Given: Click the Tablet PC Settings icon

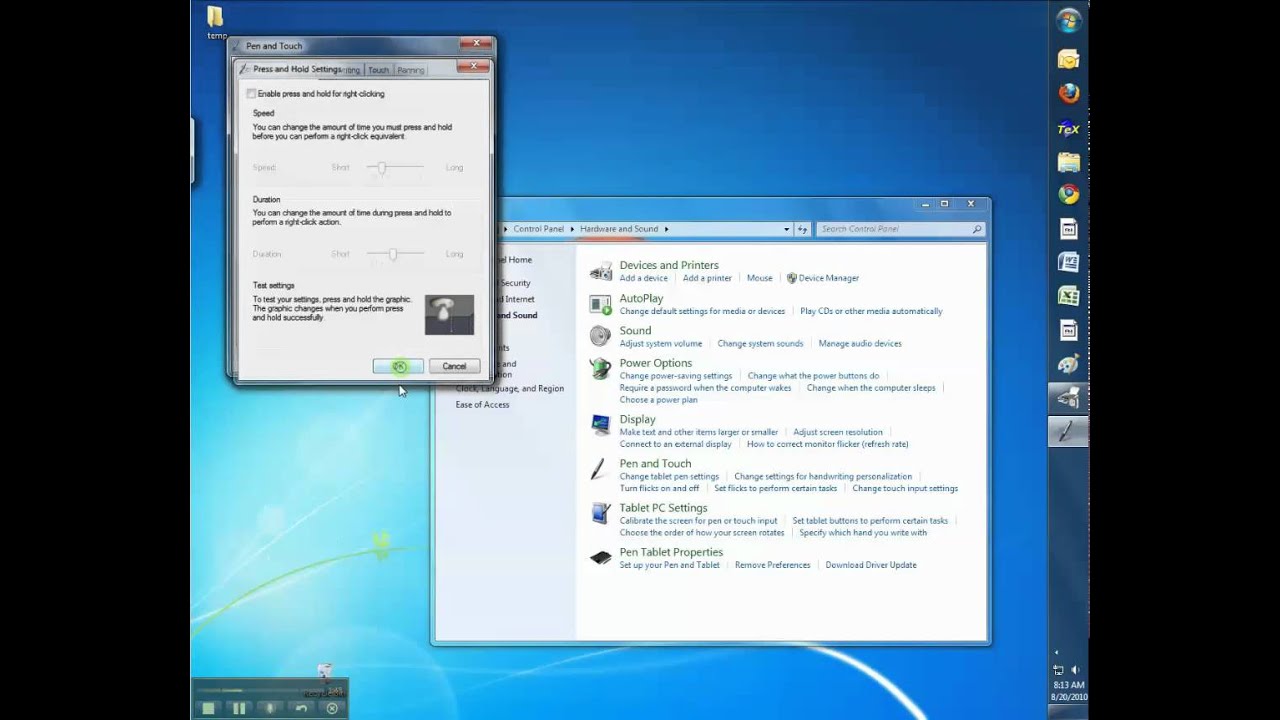Looking at the screenshot, I should [x=601, y=513].
